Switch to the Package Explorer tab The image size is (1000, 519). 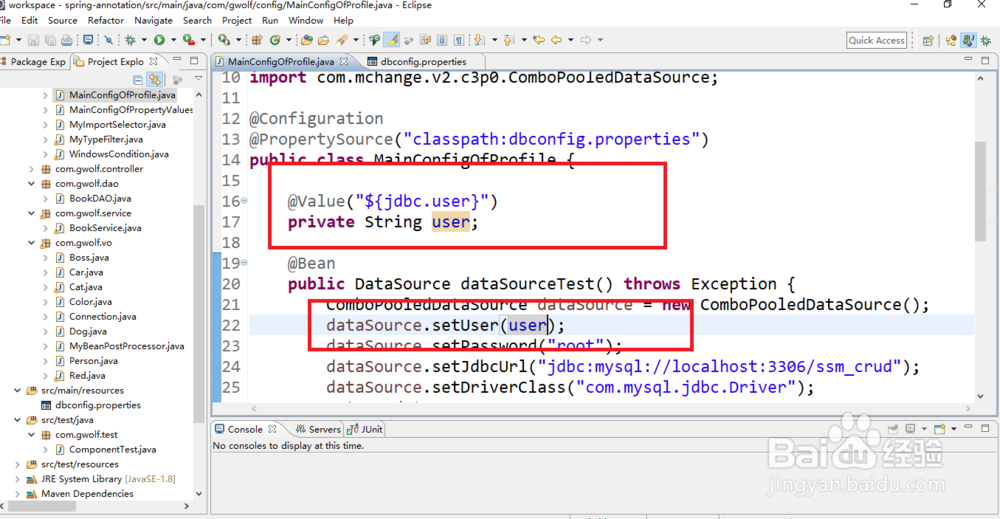pos(33,62)
